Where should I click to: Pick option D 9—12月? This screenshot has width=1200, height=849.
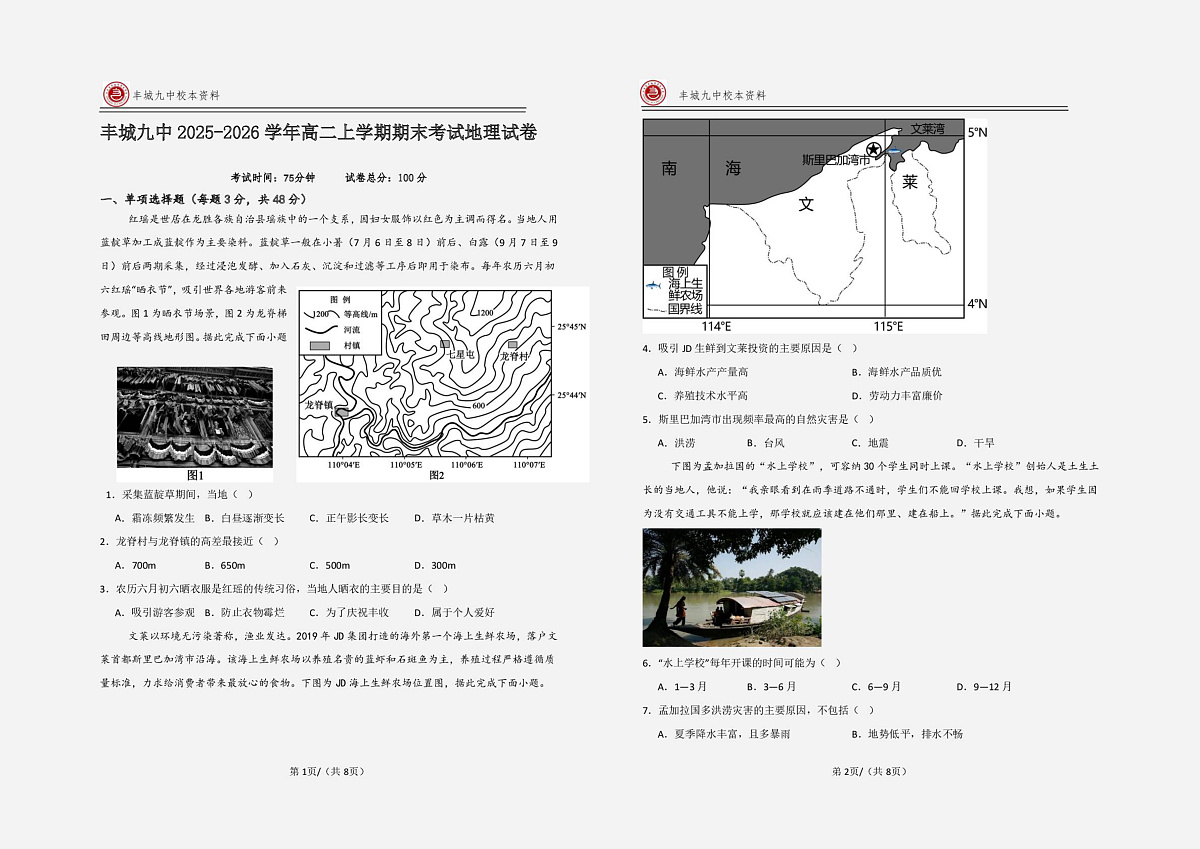[985, 687]
